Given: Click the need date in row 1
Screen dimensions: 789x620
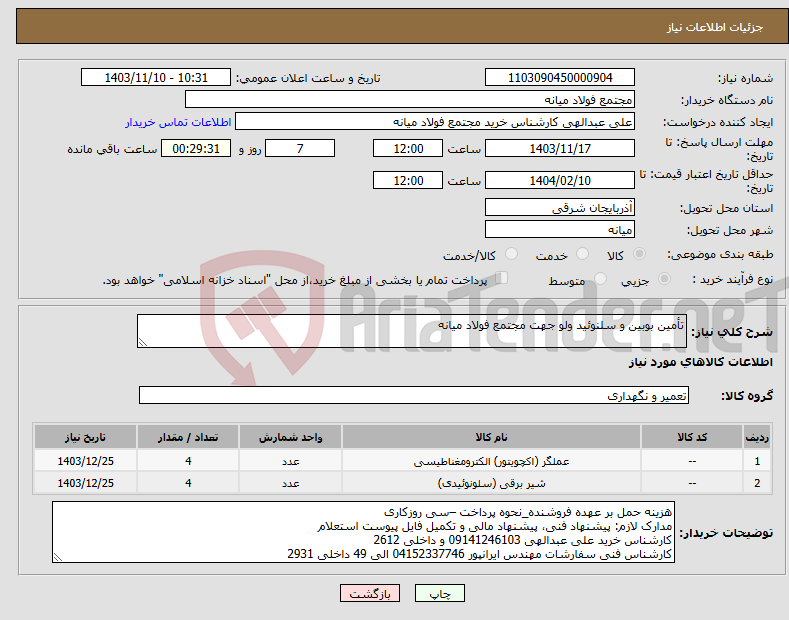Looking at the screenshot, I should [85, 461].
